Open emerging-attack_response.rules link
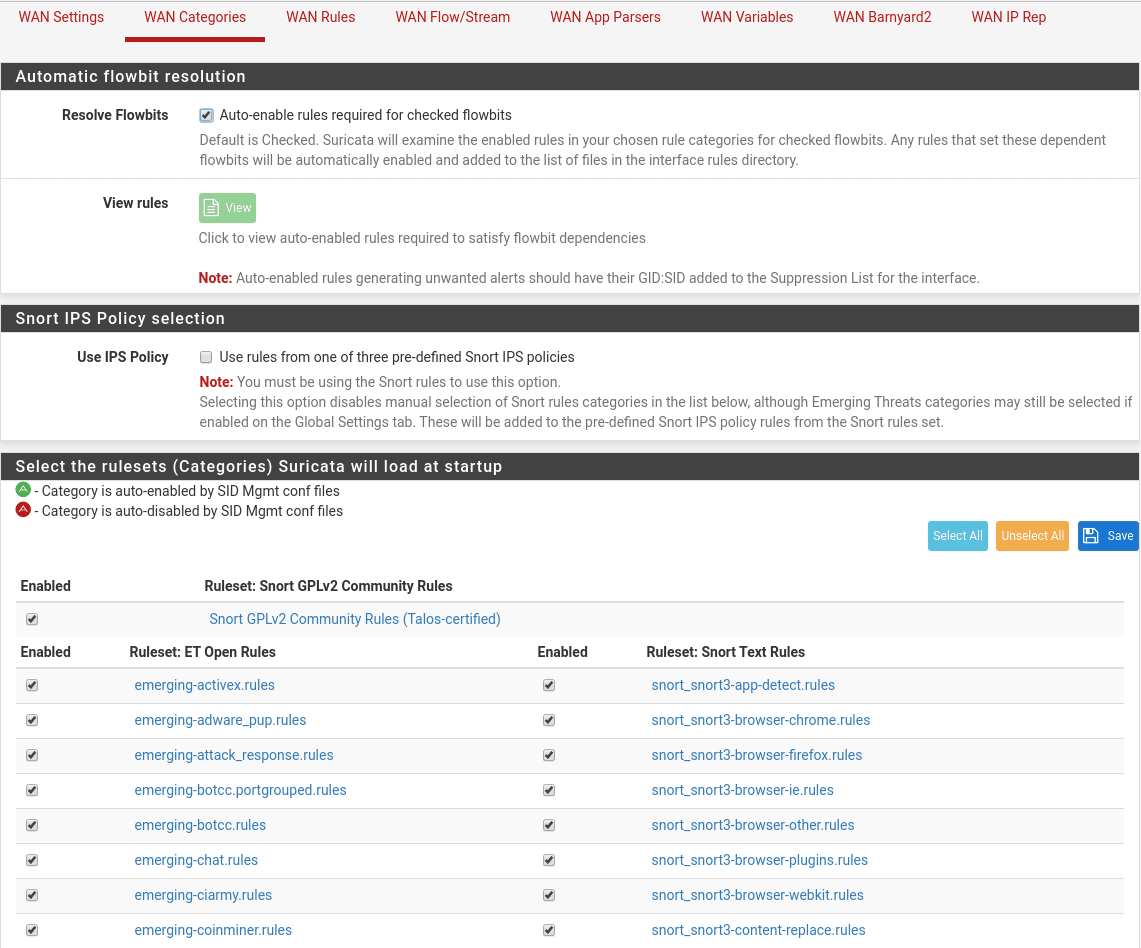The image size is (1141, 948). coord(234,755)
